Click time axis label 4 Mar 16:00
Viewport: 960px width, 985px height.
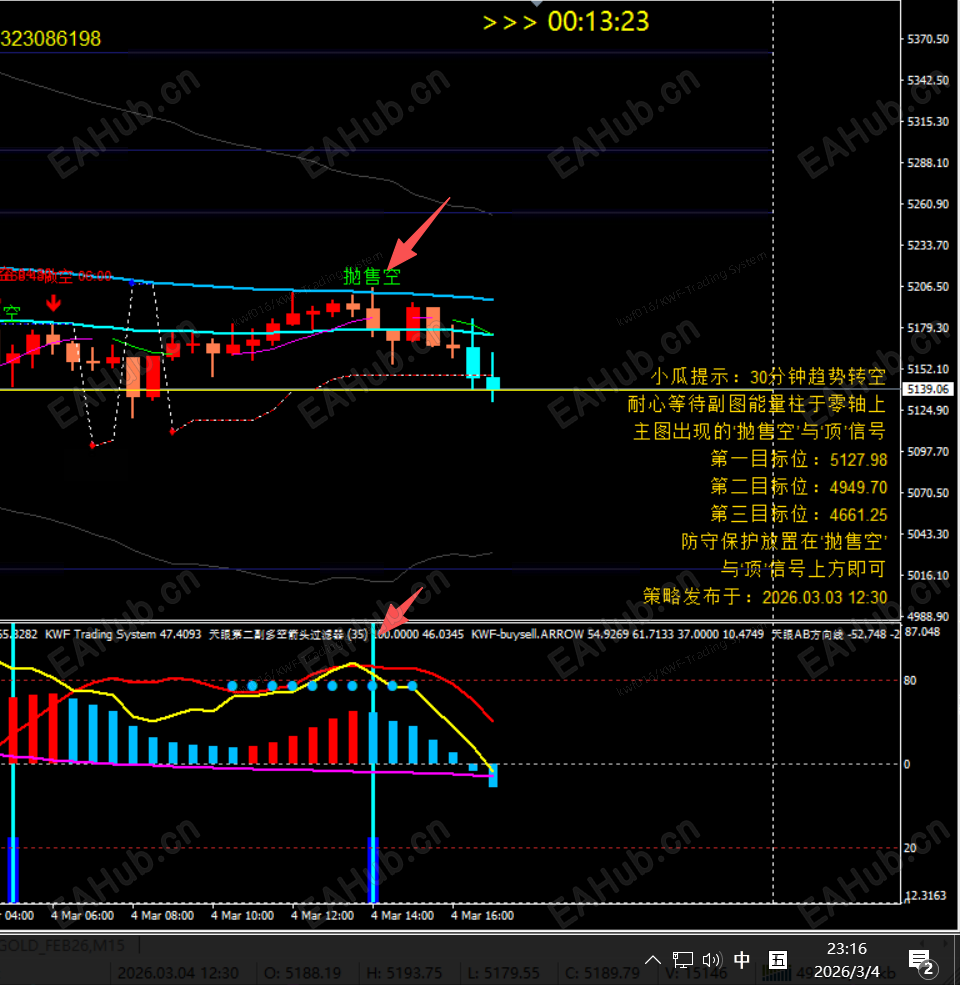483,916
